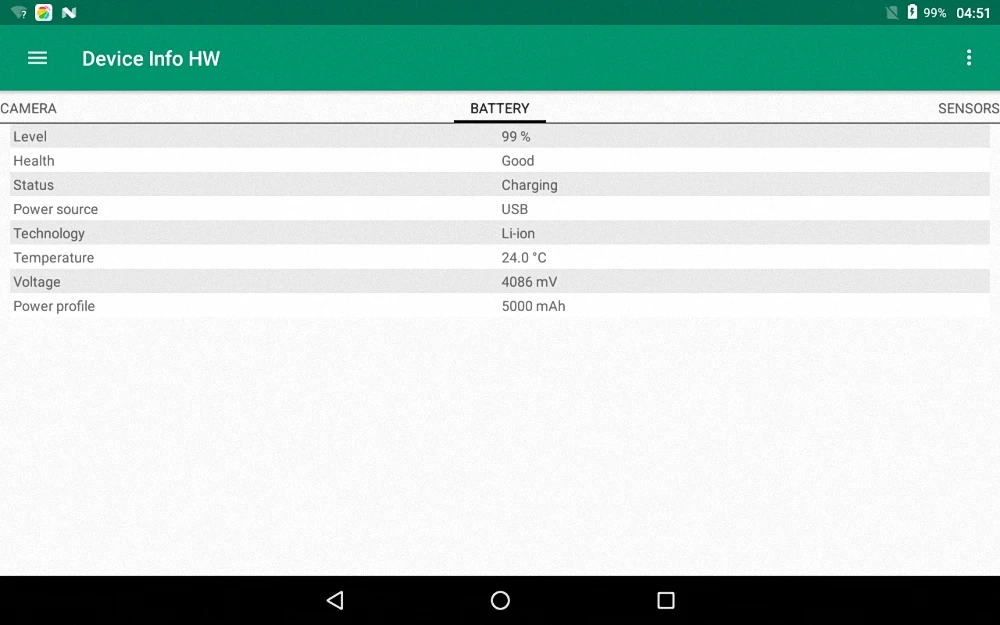Tap the Level row label
The width and height of the screenshot is (1000, 625).
pyautogui.click(x=30, y=136)
